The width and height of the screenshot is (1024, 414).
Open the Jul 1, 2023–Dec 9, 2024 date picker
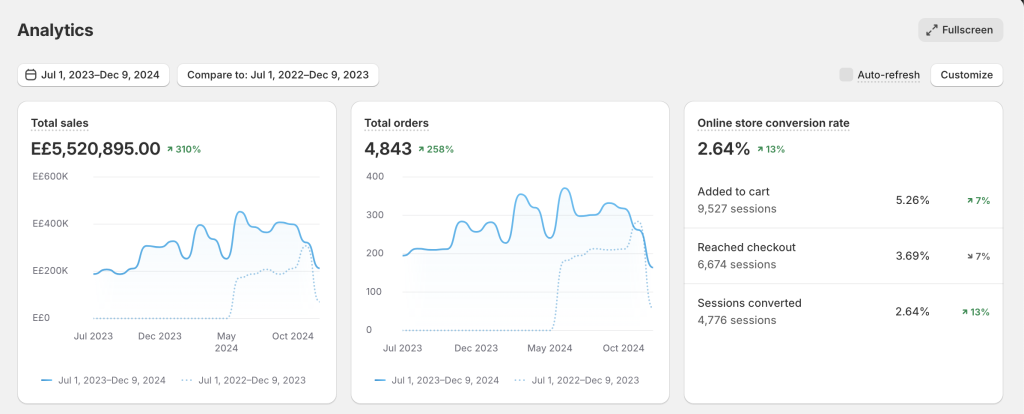point(93,75)
